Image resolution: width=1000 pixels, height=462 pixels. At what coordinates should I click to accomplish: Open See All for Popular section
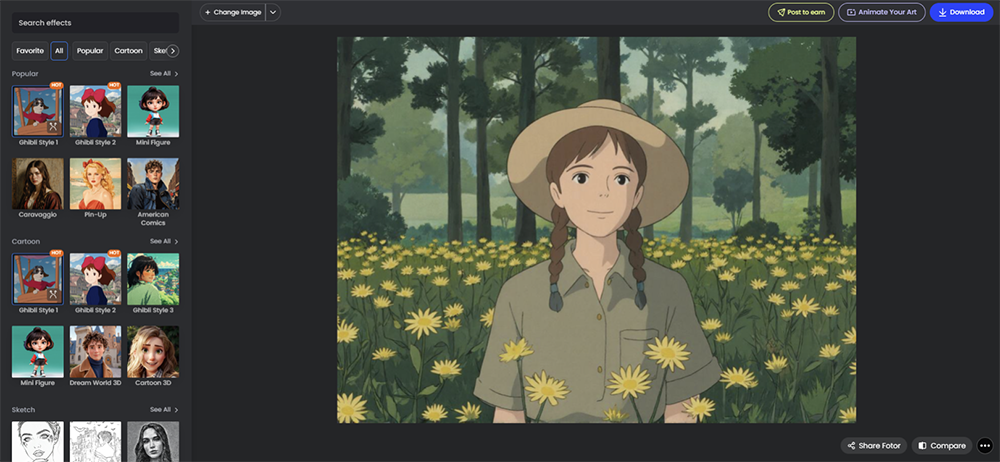tap(164, 73)
